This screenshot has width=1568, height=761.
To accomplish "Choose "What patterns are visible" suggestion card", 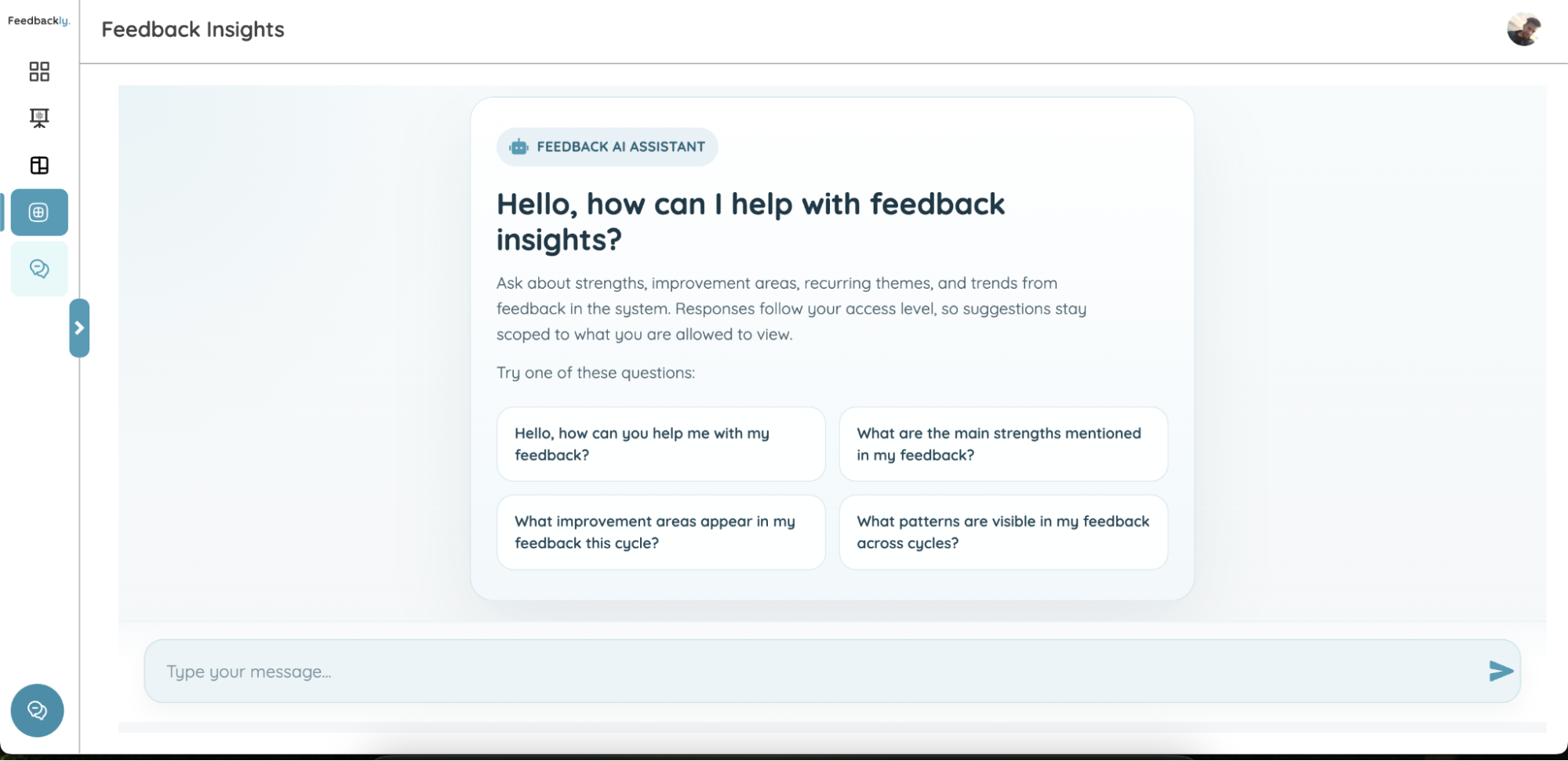I will tap(1002, 532).
